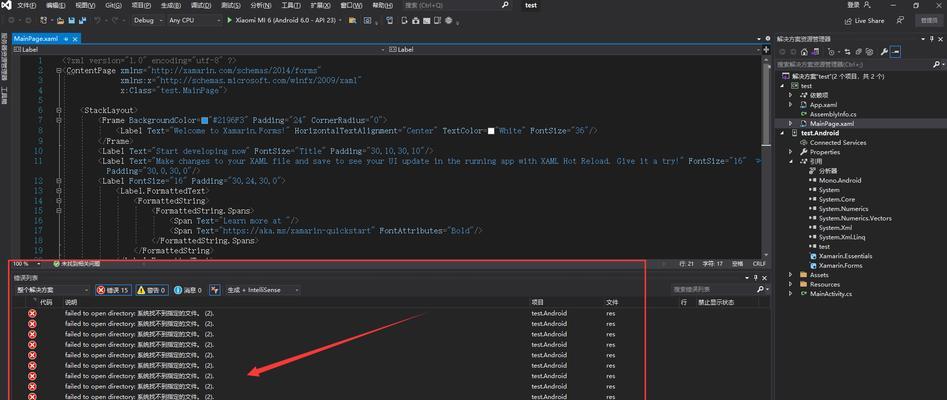Toggle the 警告 0 warnings filter
Image resolution: width=947 pixels, height=400 pixels.
coord(152,290)
